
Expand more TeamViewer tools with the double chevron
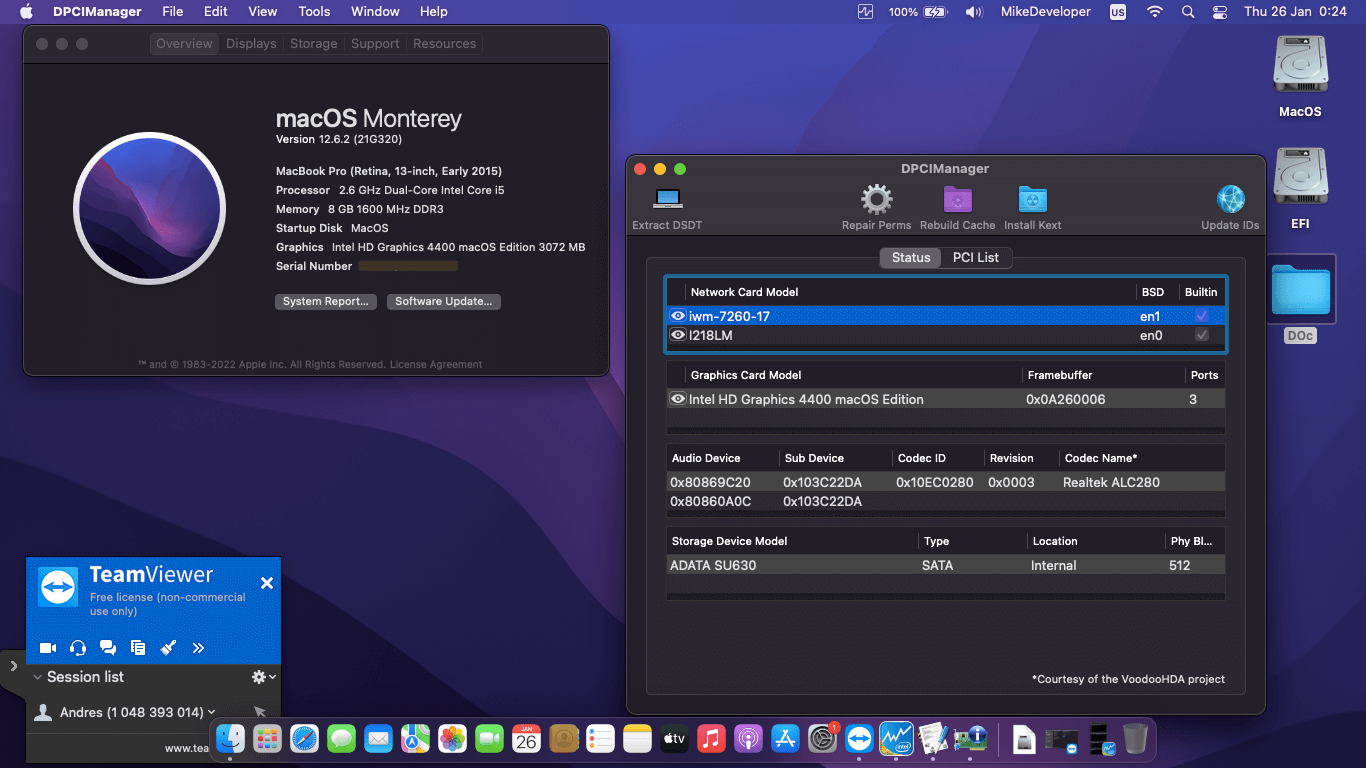click(x=198, y=648)
